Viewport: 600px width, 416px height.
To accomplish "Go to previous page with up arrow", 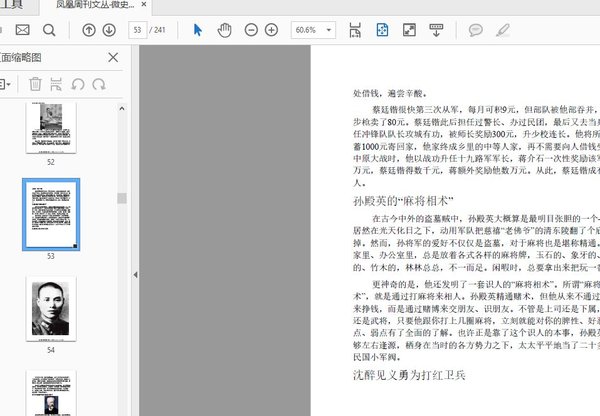I will tap(88, 31).
